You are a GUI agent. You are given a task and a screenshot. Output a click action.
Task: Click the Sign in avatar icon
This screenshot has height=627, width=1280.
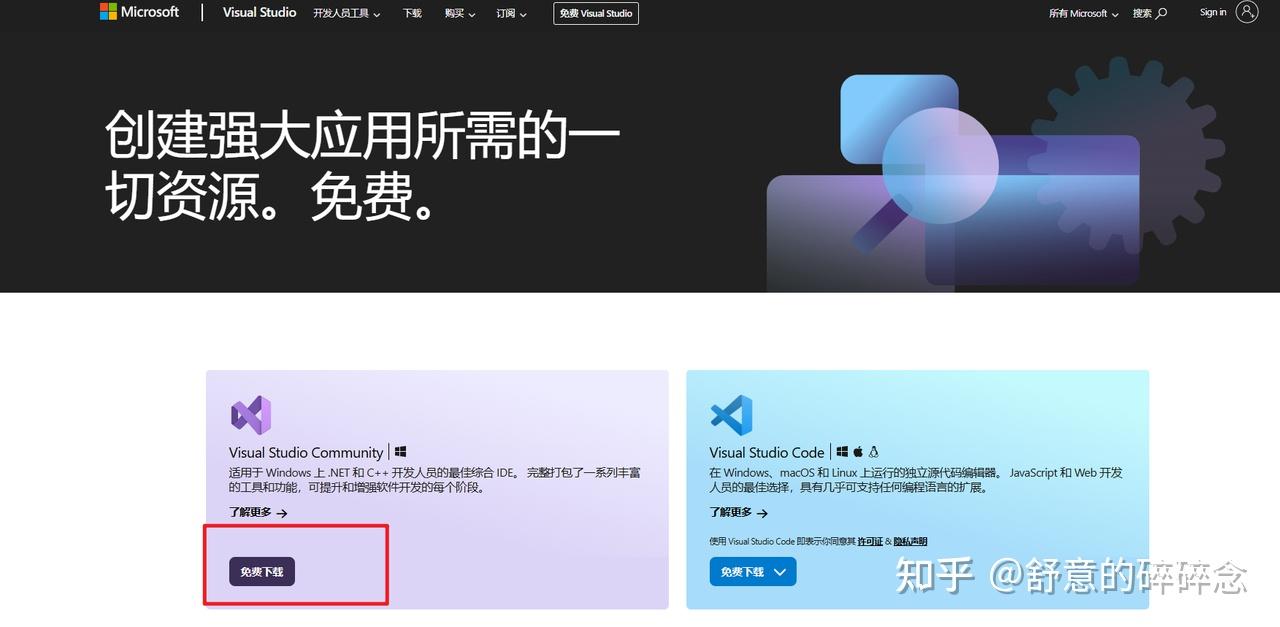click(1246, 12)
